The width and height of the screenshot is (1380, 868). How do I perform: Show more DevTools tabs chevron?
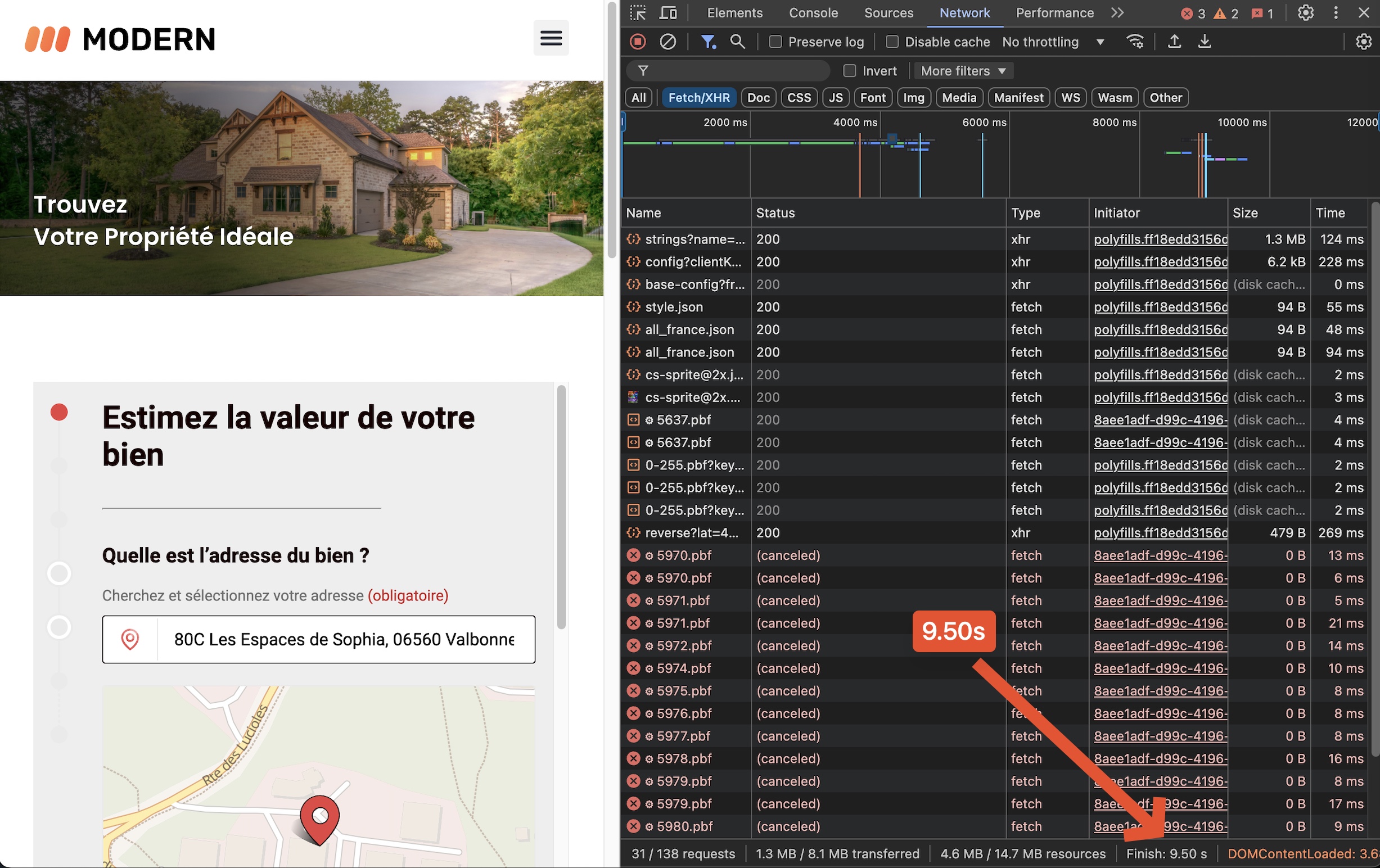tap(1117, 12)
